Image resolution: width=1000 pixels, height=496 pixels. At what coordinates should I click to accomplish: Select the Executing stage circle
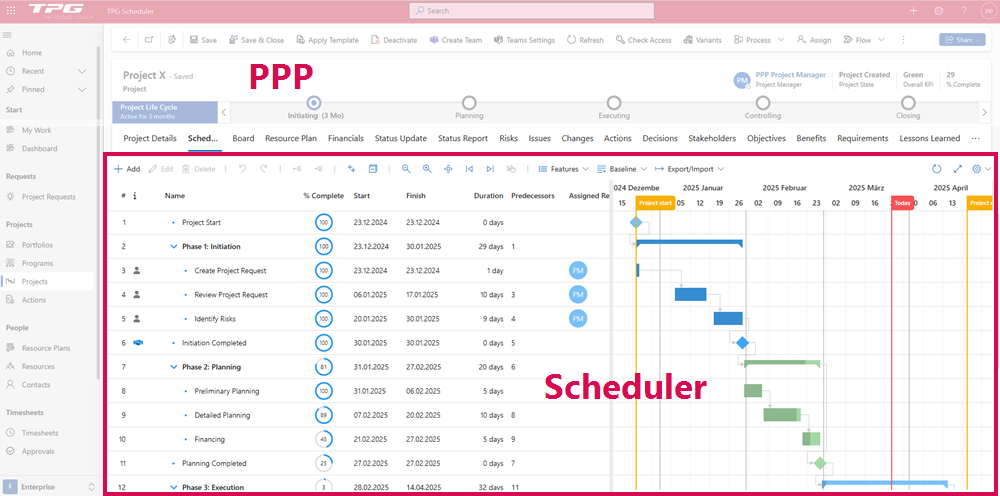[614, 102]
